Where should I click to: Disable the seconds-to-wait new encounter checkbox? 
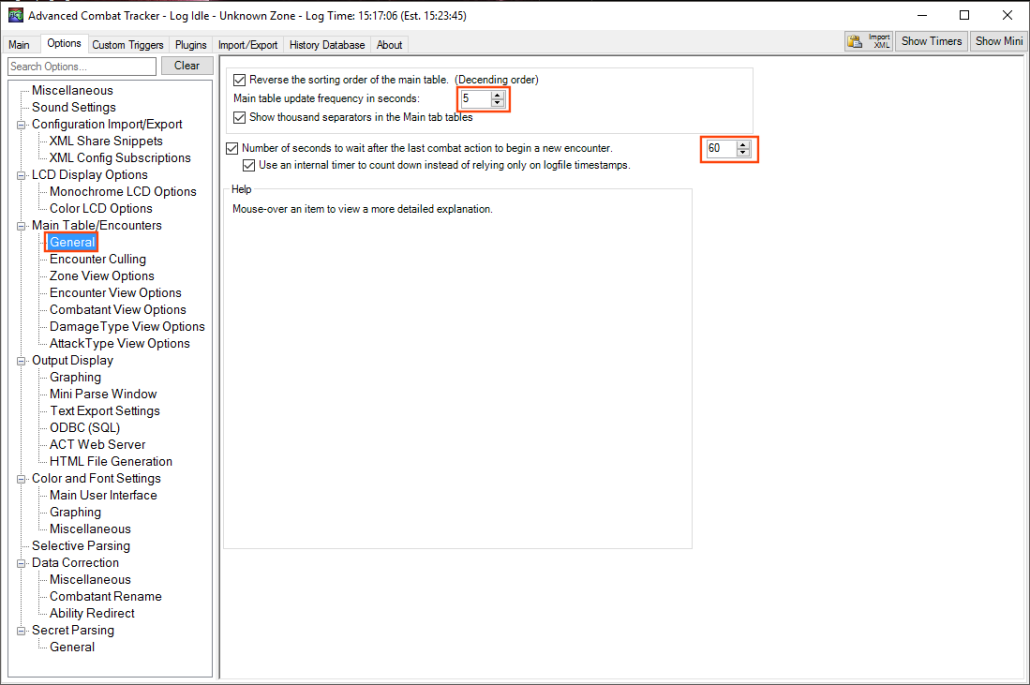[232, 148]
